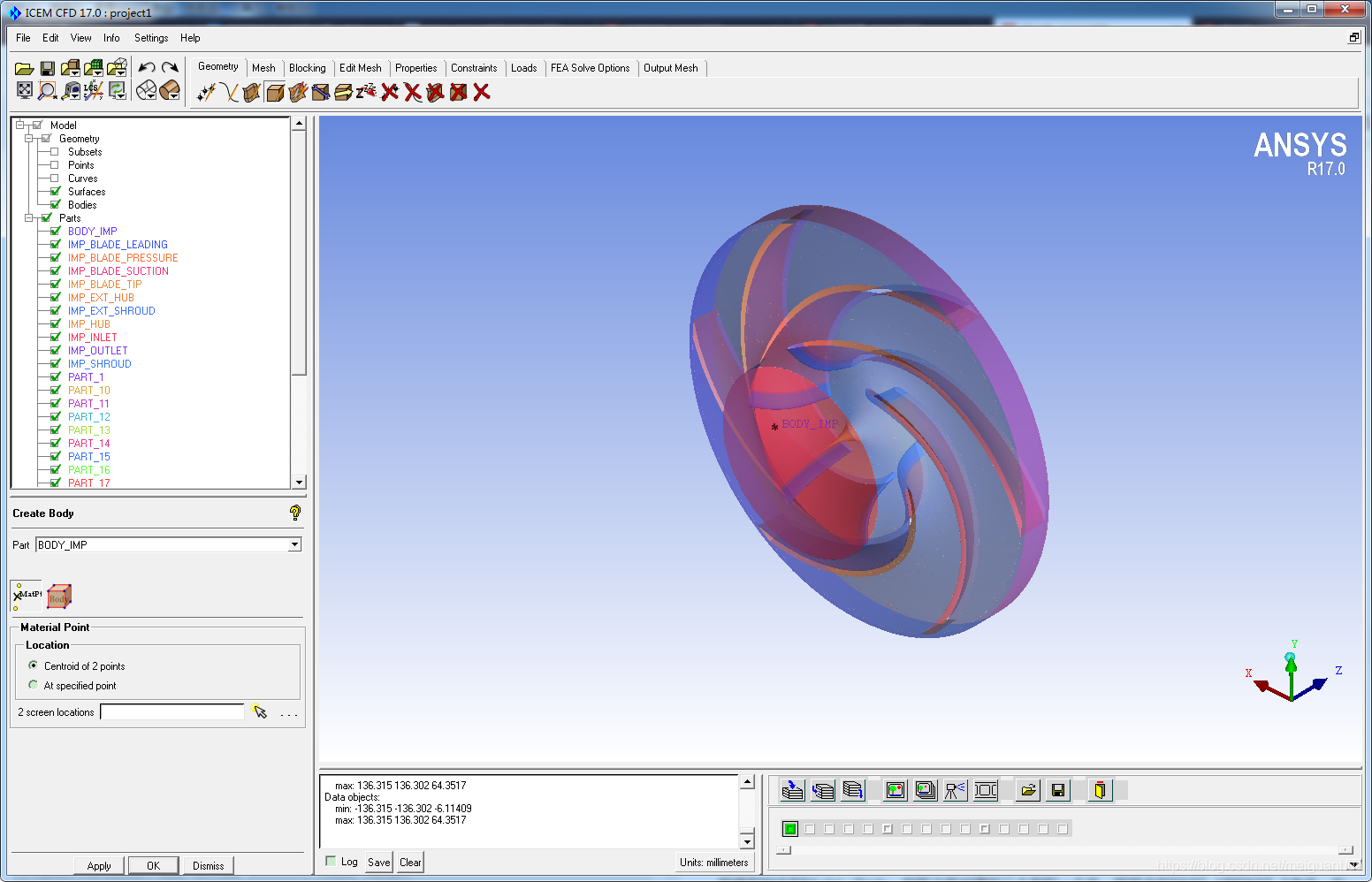The width and height of the screenshot is (1372, 882).
Task: Select Create Point geometry tool
Action: [206, 92]
